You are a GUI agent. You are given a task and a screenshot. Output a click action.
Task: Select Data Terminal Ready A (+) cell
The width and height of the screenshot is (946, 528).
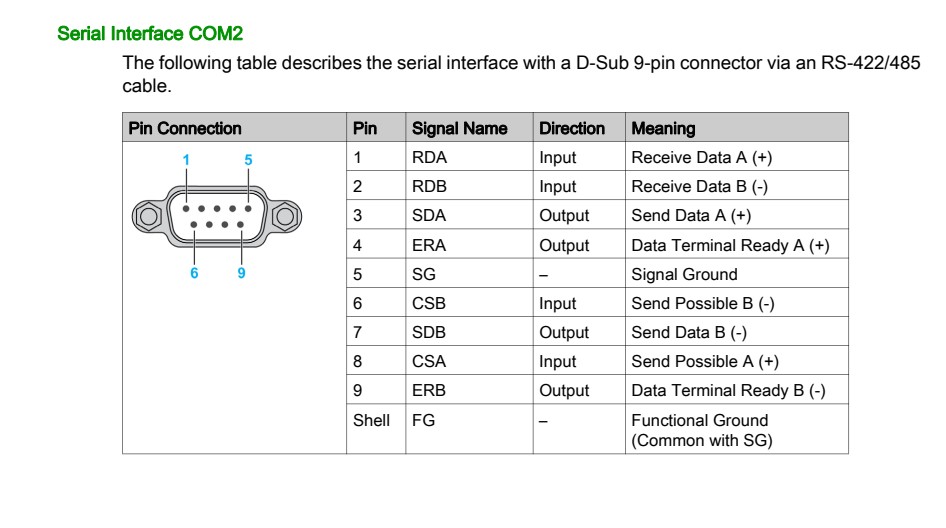pos(730,245)
